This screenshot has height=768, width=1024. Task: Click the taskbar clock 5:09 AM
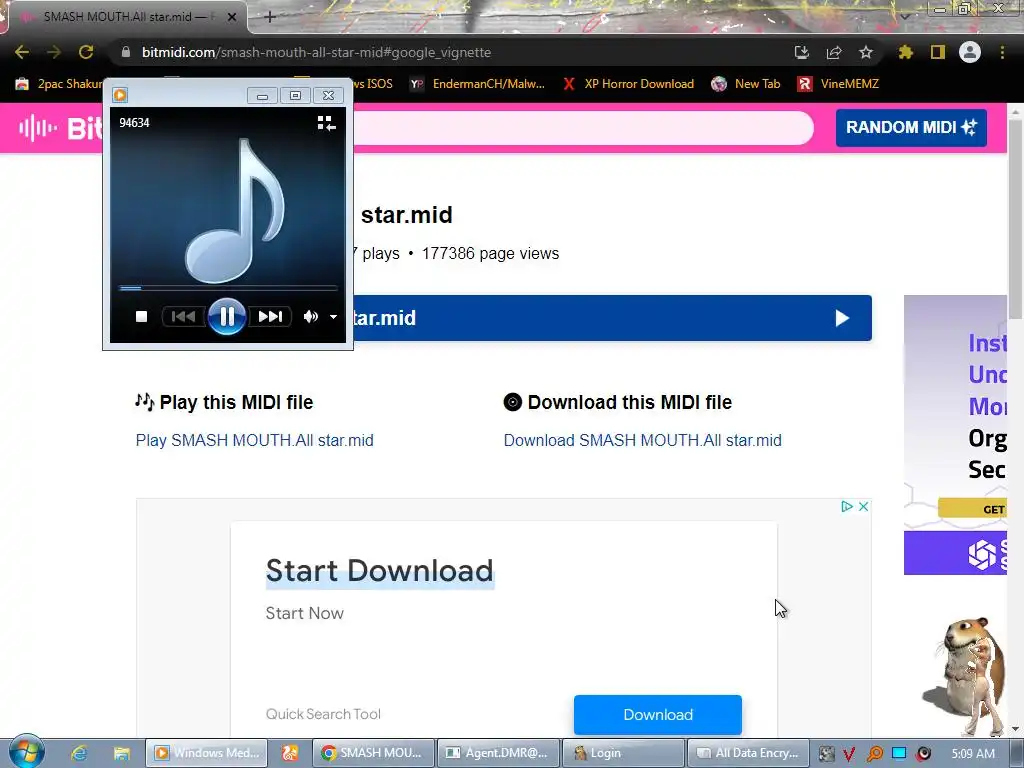coord(973,754)
